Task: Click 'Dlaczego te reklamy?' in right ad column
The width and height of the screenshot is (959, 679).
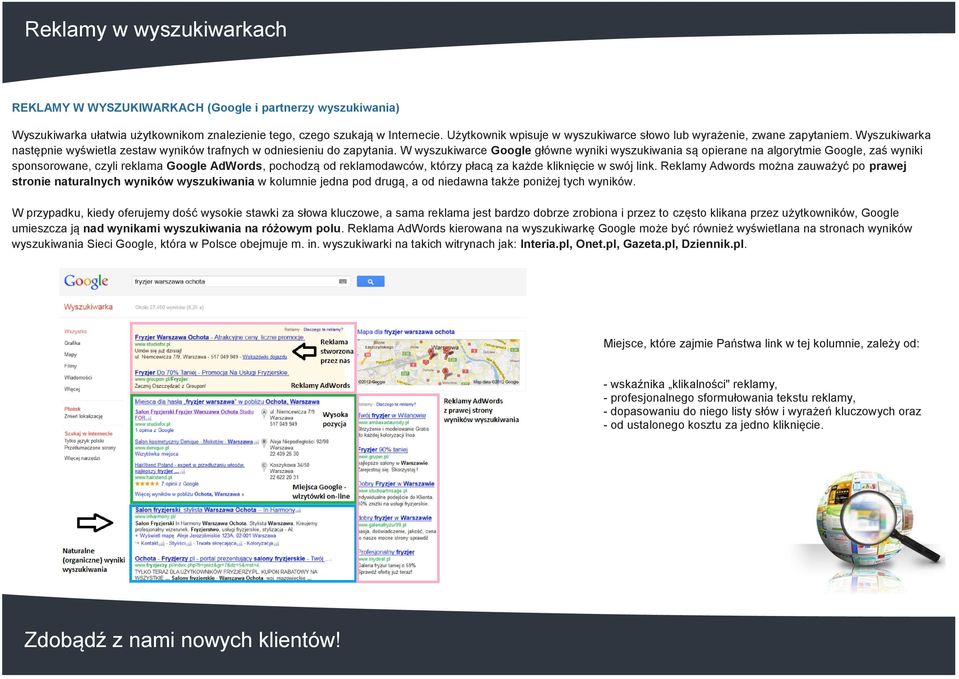Action: (x=396, y=404)
